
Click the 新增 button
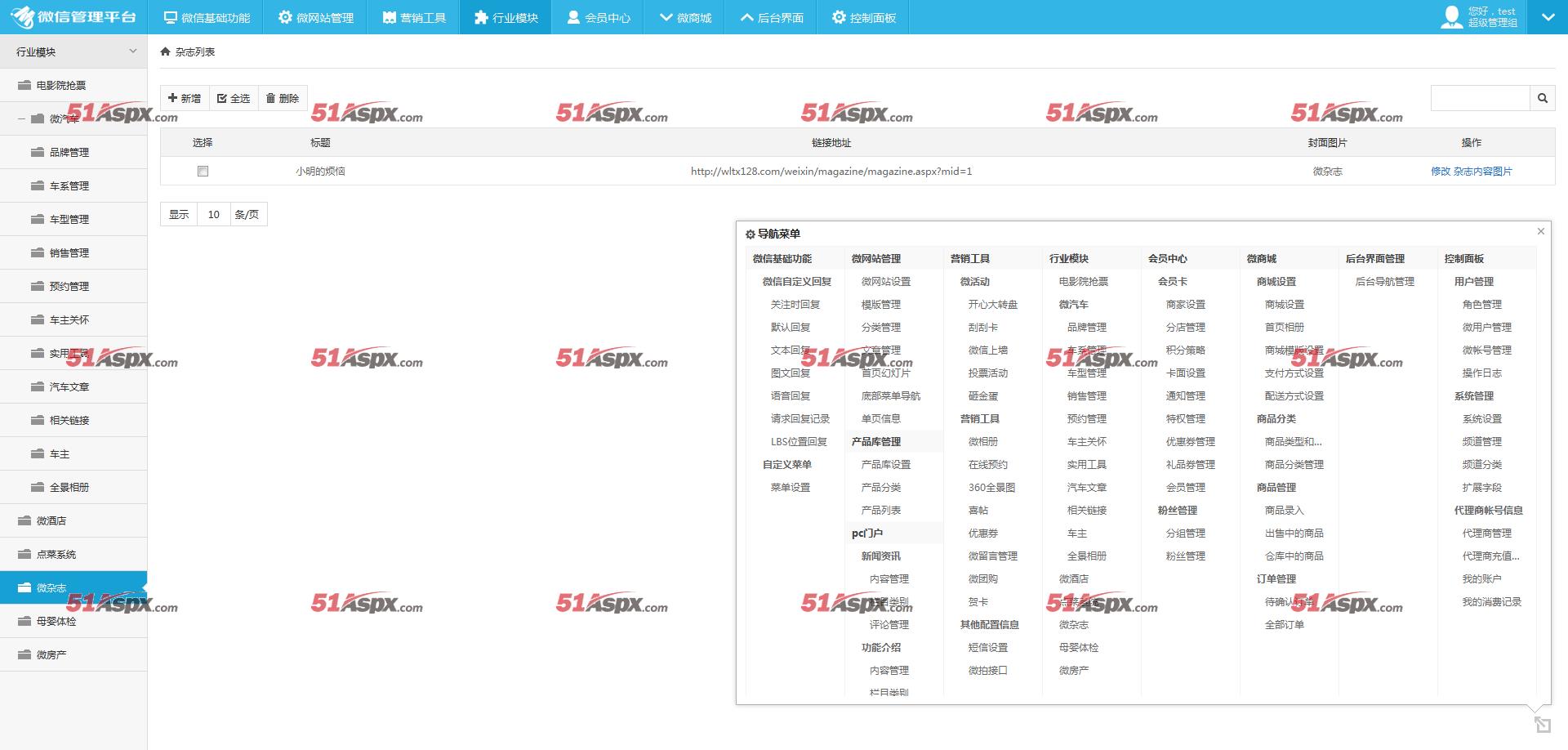(x=185, y=98)
